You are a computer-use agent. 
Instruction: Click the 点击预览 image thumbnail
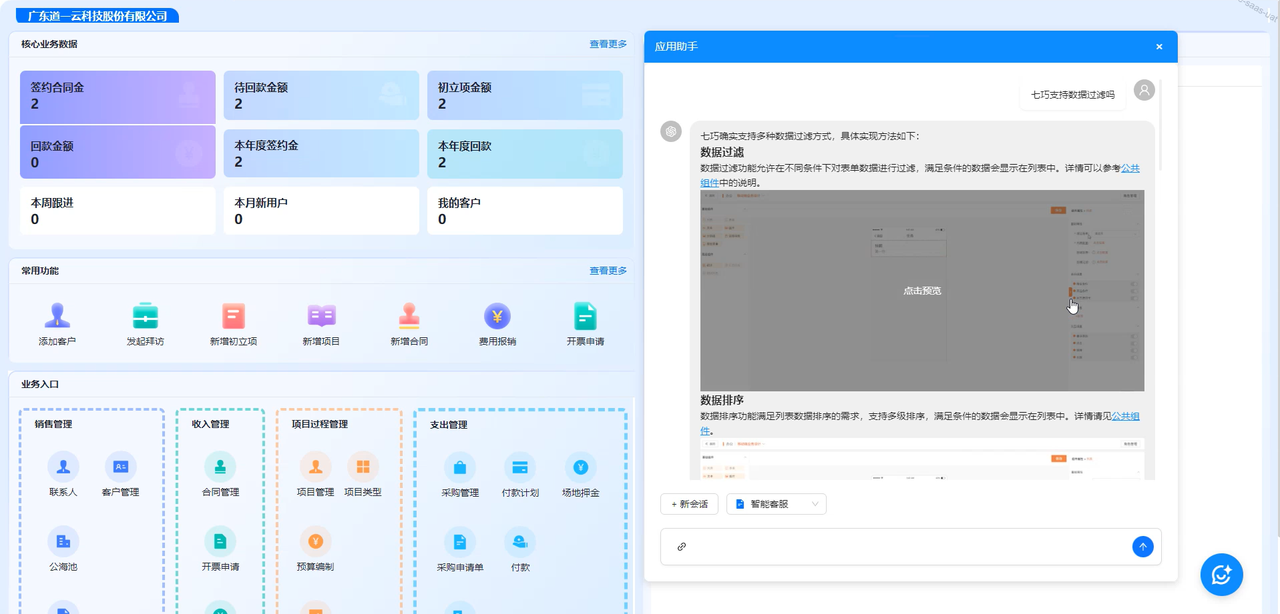click(x=921, y=291)
